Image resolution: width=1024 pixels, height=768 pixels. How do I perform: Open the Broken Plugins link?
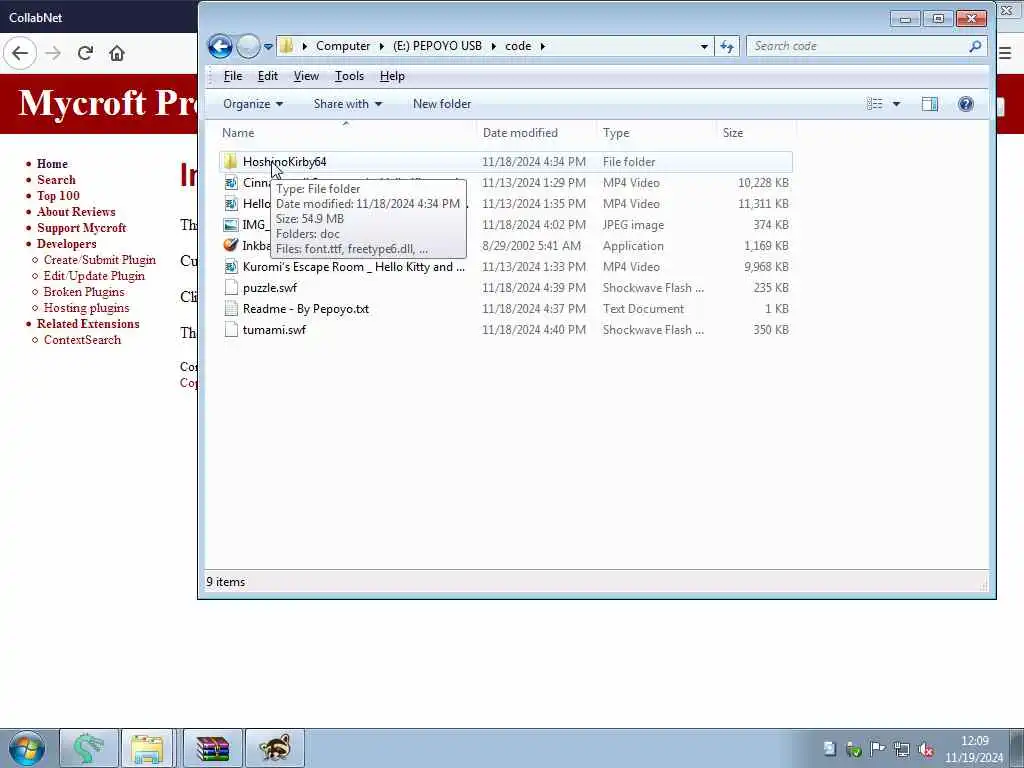pyautogui.click(x=84, y=292)
